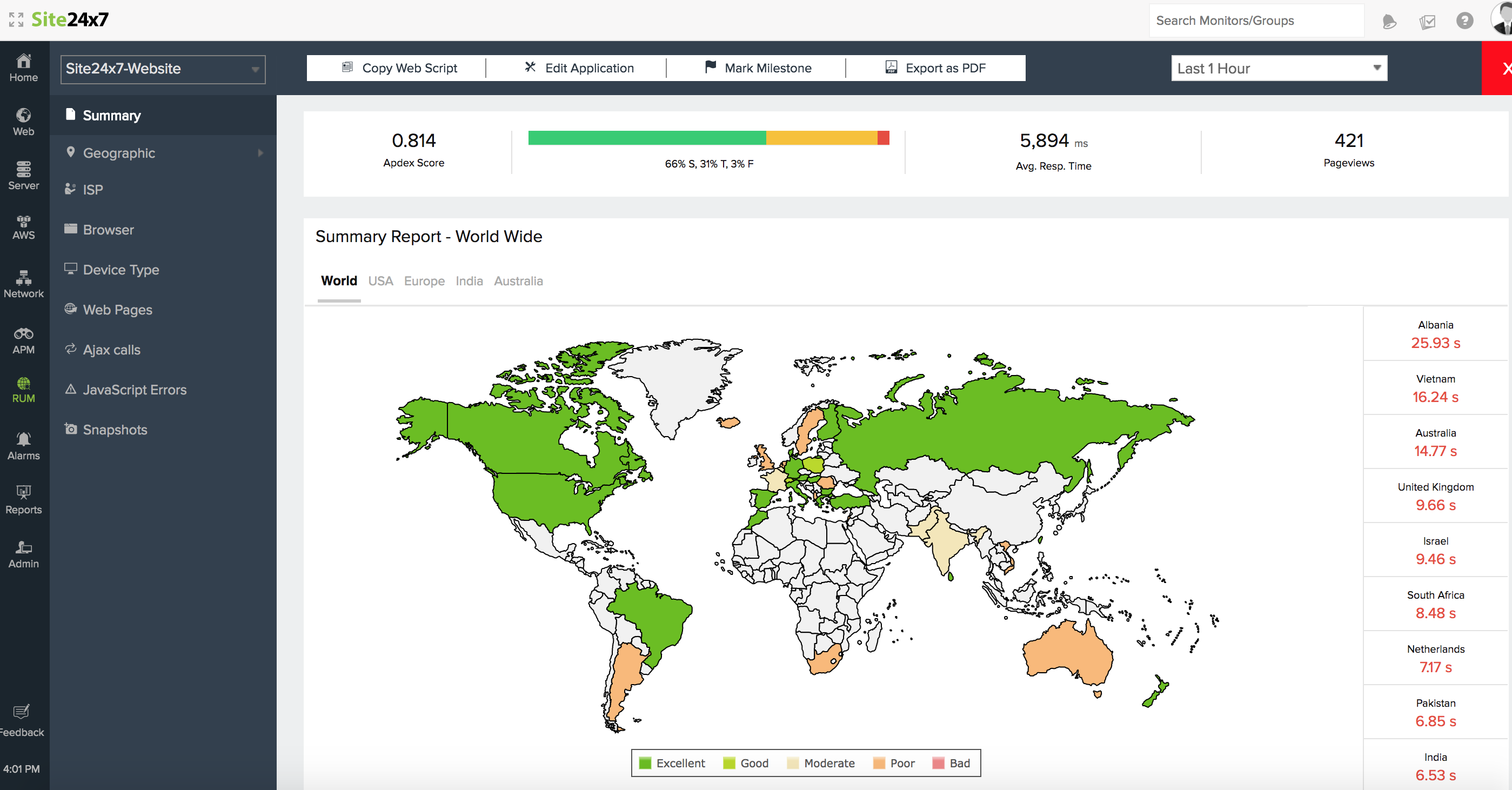This screenshot has width=1512, height=790.
Task: Click the APM binoculars icon
Action: (23, 334)
